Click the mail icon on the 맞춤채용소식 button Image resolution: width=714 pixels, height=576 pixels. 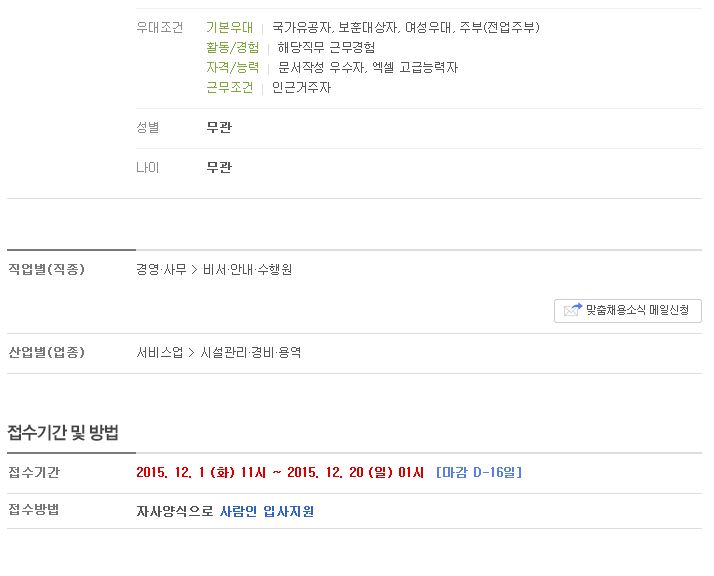pyautogui.click(x=573, y=310)
